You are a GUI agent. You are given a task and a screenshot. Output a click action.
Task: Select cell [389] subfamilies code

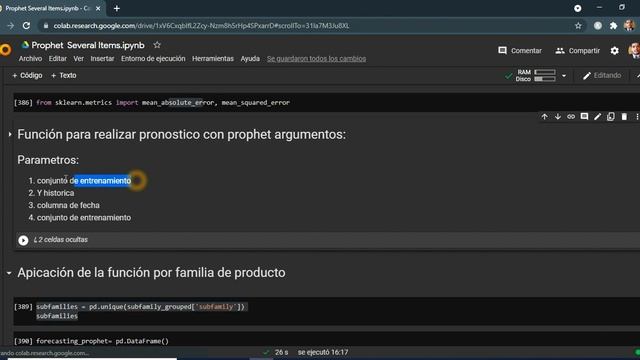click(140, 311)
